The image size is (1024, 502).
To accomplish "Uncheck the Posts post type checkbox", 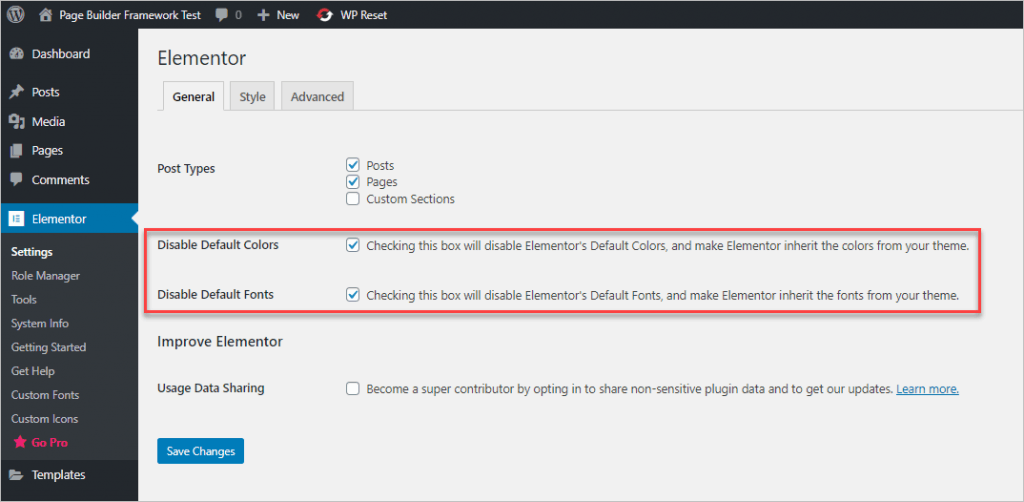I will (x=352, y=165).
